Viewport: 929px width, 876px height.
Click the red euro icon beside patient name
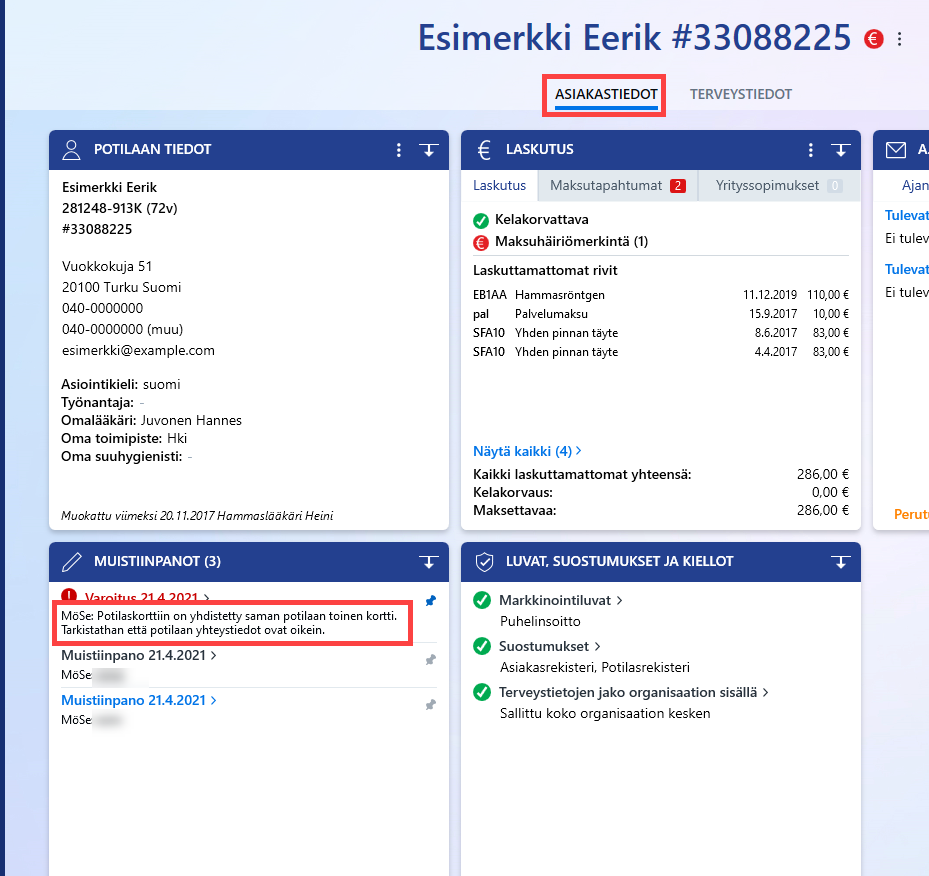tap(873, 39)
